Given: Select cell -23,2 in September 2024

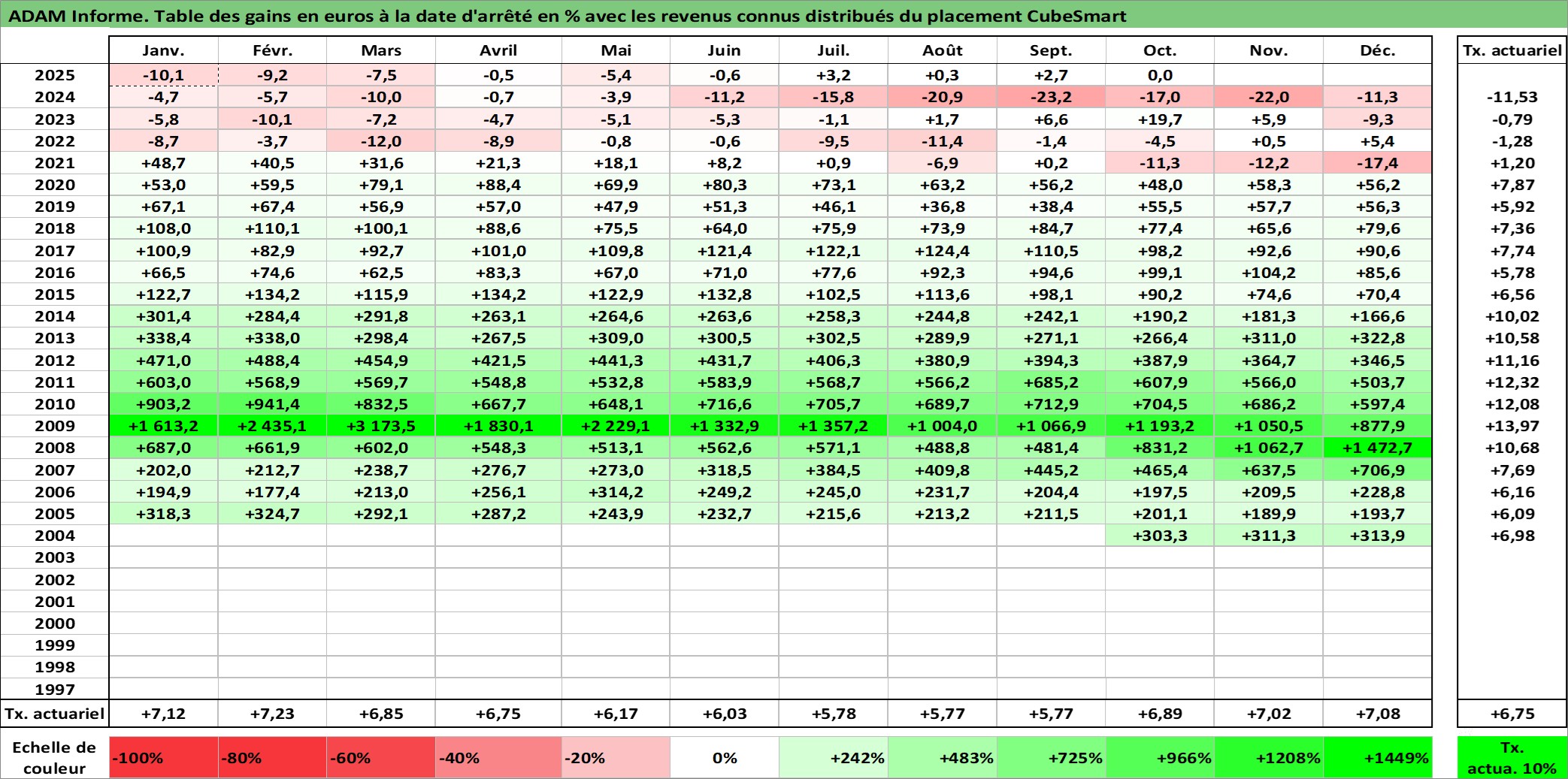Looking at the screenshot, I should click(x=1052, y=97).
